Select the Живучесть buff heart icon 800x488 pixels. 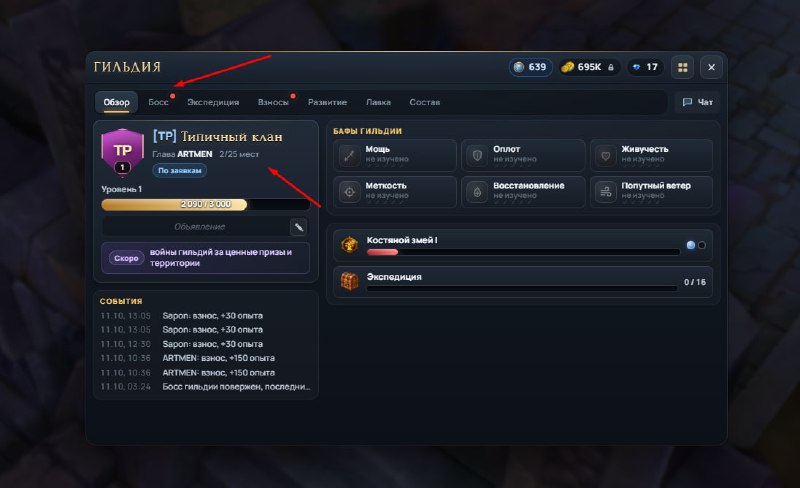[606, 155]
